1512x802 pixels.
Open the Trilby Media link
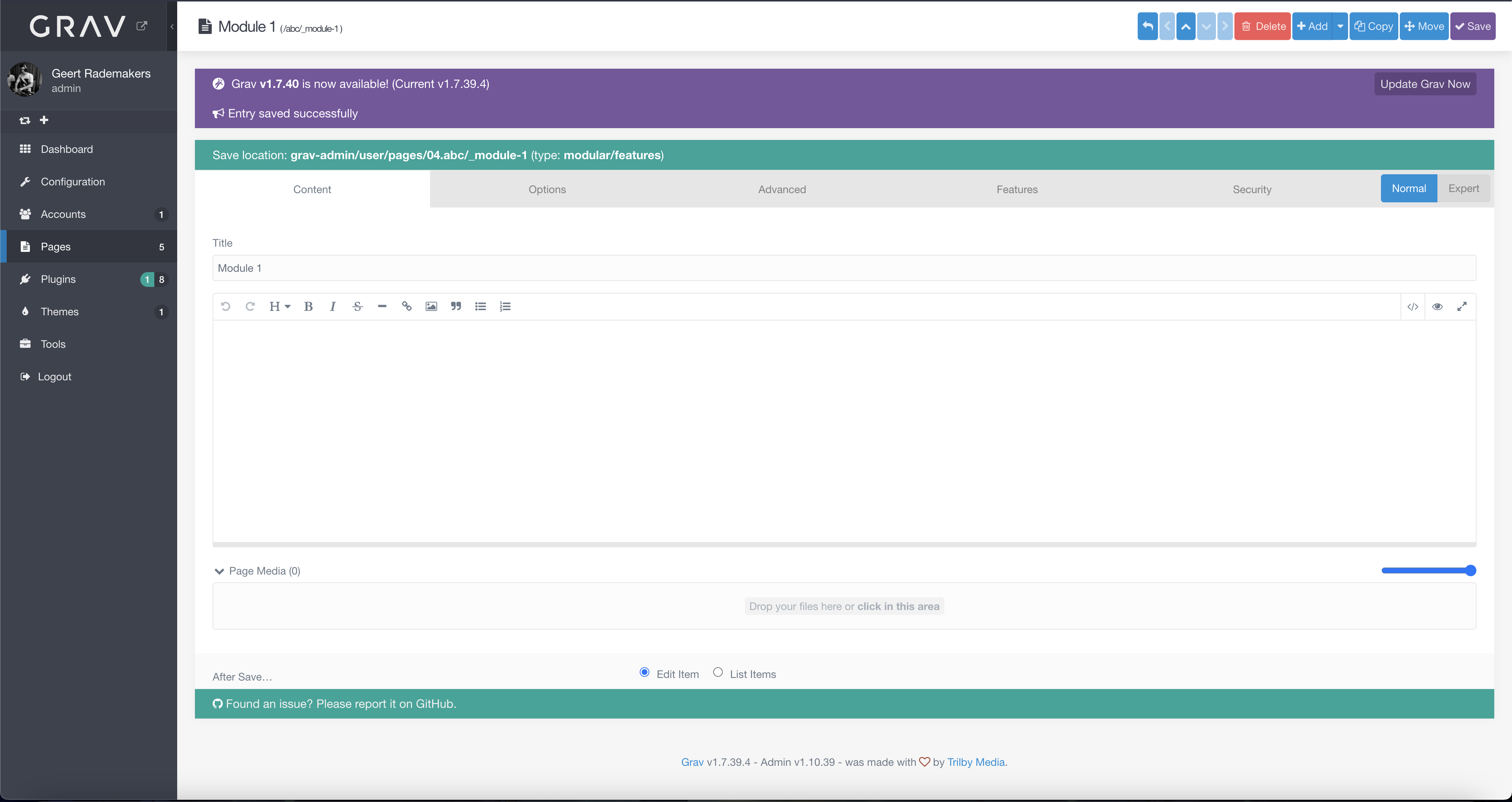[976, 762]
